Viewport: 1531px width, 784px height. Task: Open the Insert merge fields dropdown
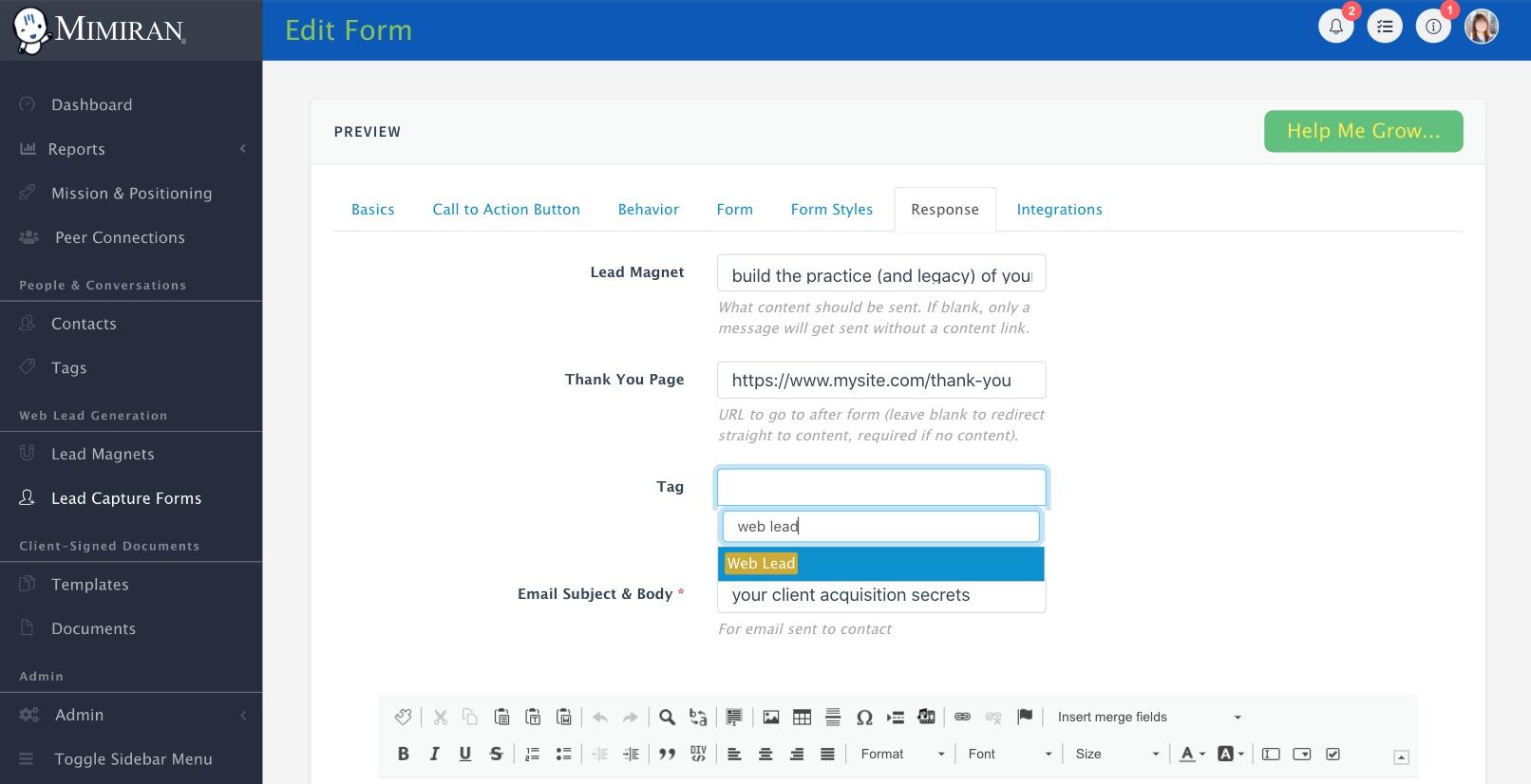[1148, 717]
